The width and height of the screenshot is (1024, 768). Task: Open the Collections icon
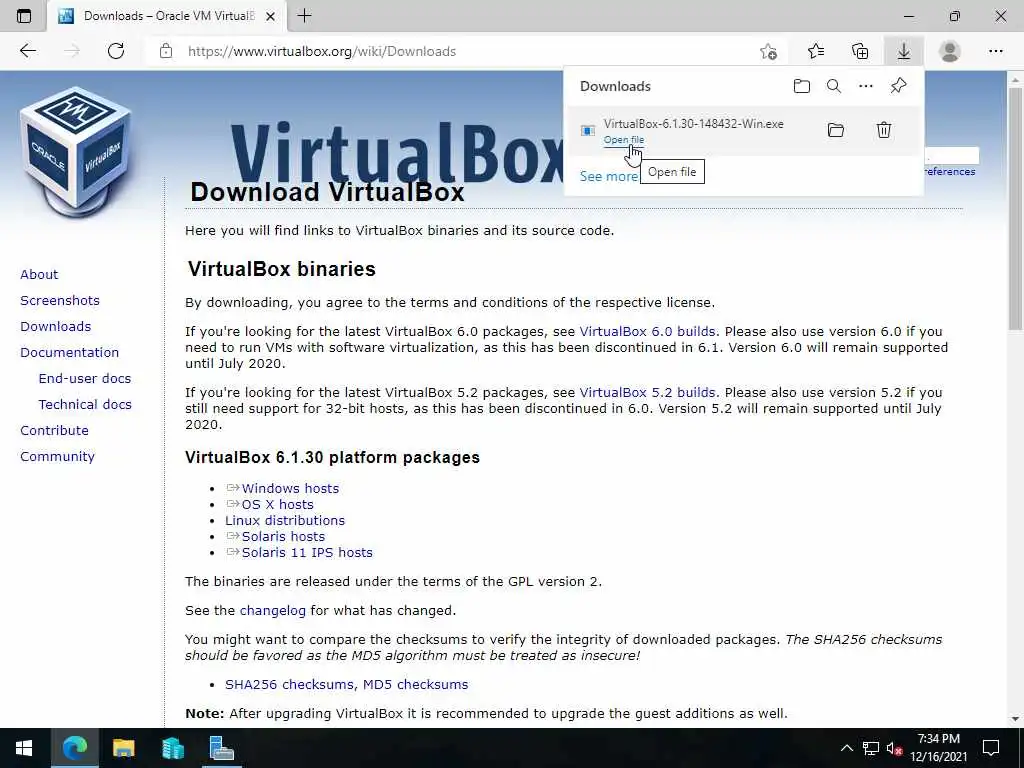(860, 51)
